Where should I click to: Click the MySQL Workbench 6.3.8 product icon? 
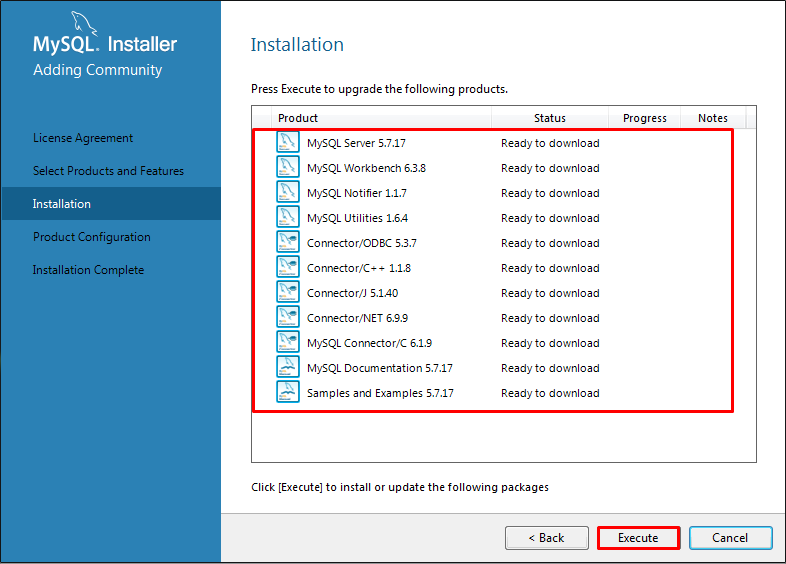click(288, 167)
